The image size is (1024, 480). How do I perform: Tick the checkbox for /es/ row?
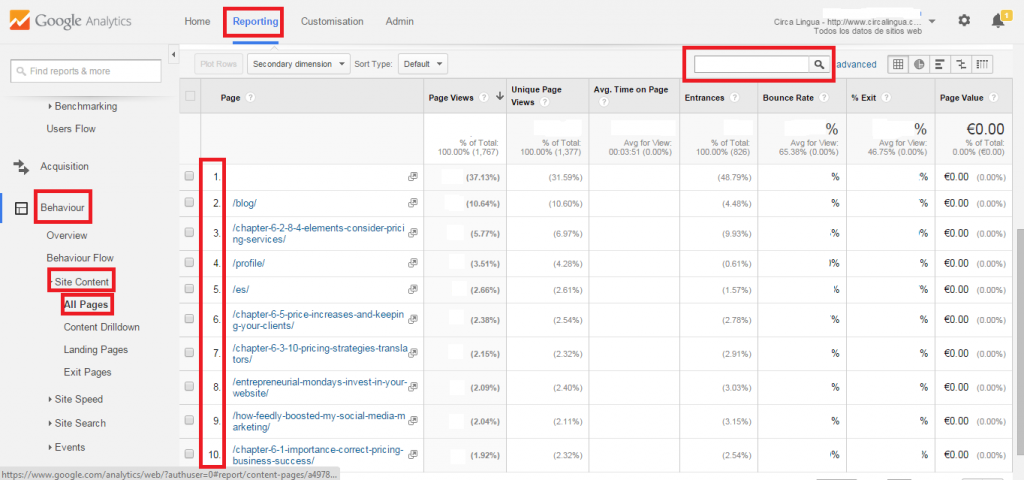[189, 289]
